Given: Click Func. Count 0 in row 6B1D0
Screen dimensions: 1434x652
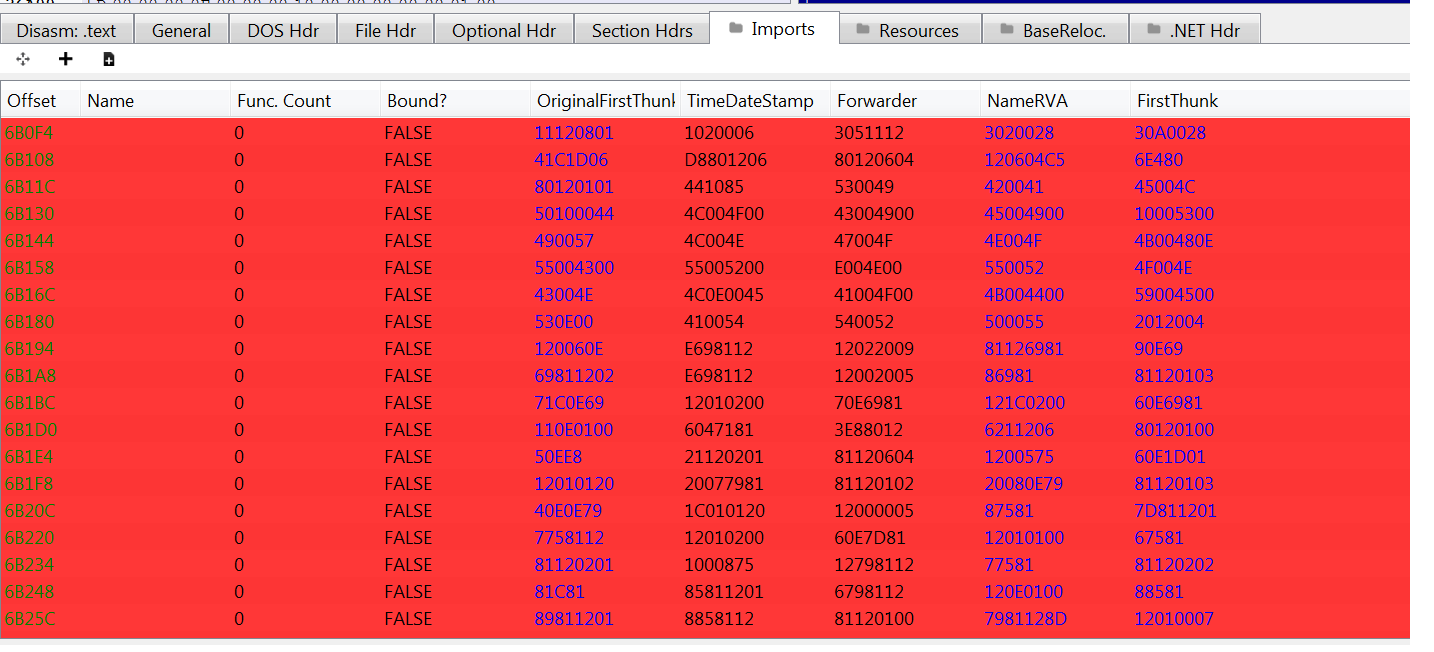Looking at the screenshot, I should click(239, 430).
